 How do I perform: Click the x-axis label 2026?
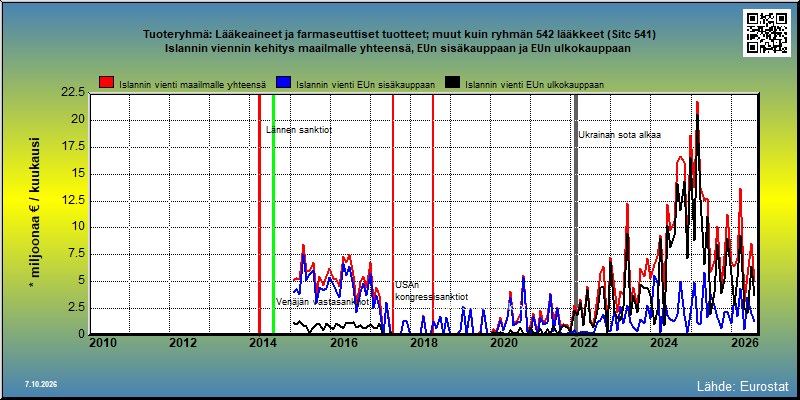(744, 343)
